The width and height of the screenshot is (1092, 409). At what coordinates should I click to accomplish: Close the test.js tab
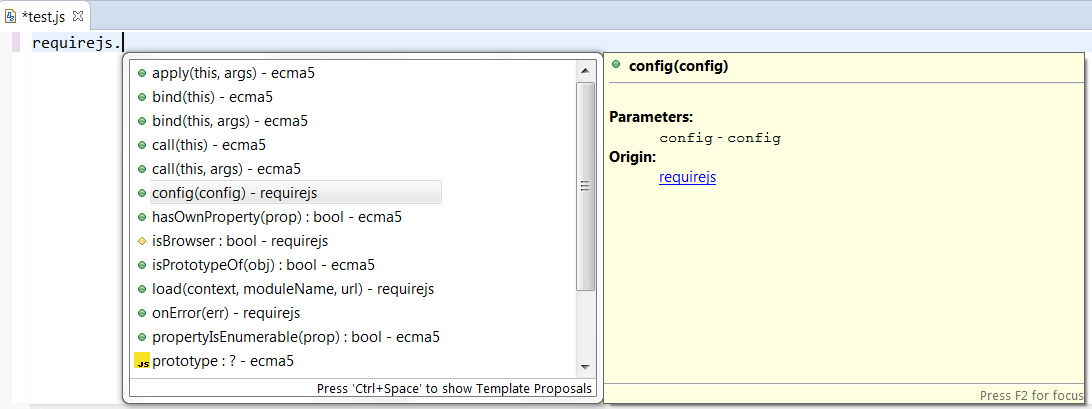78,14
